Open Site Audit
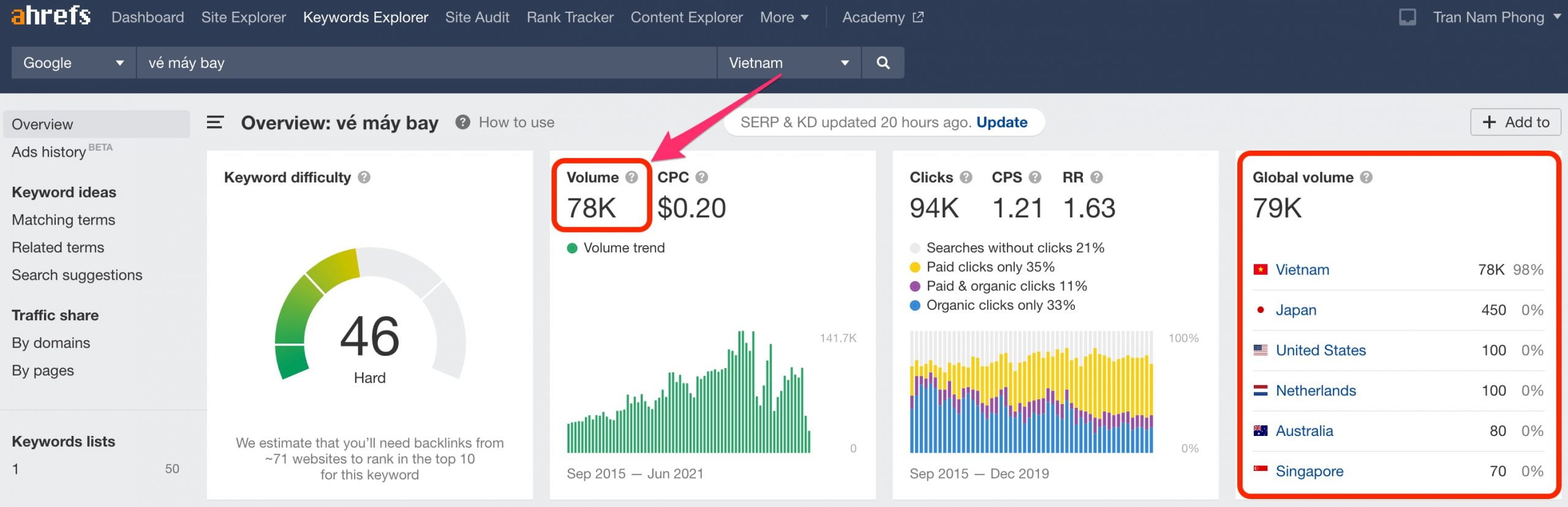Screen dimensions: 1568x507 click(x=477, y=17)
